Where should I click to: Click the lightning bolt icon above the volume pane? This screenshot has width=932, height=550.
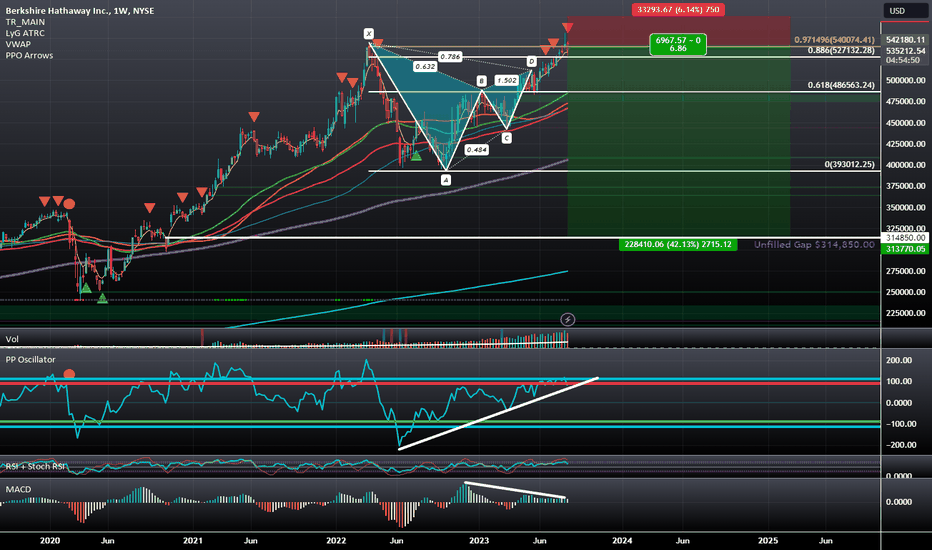(x=568, y=320)
